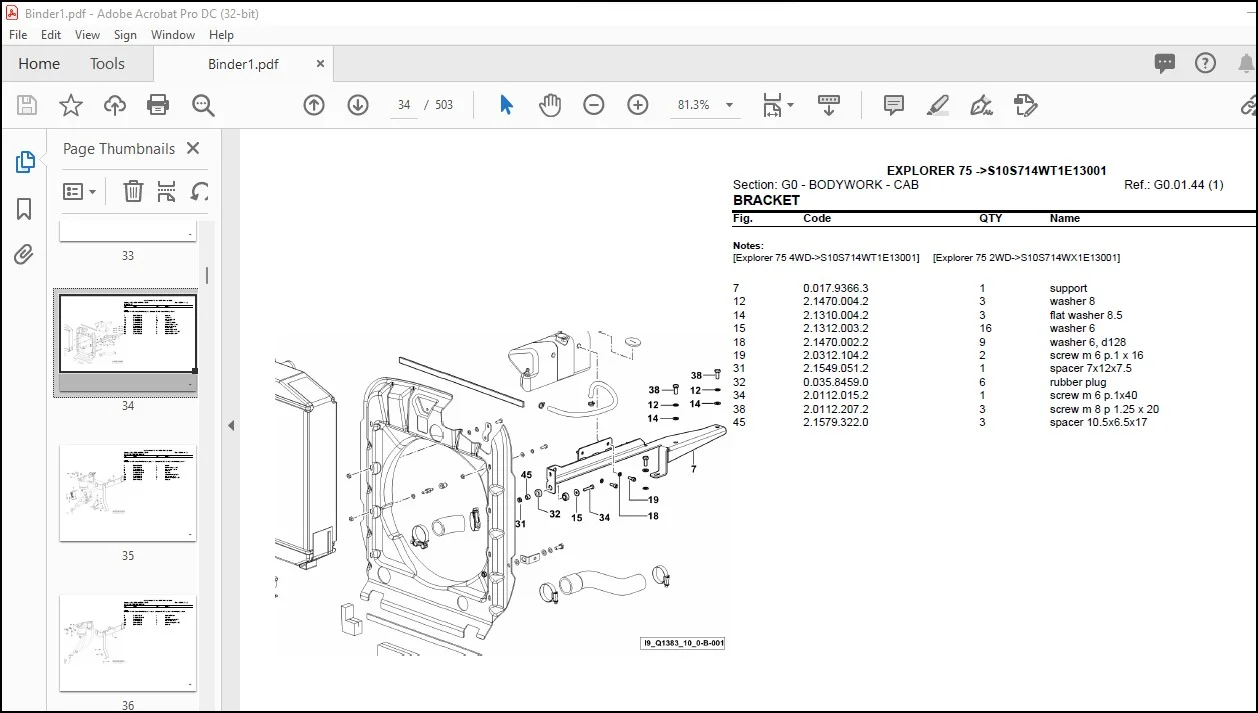Click the Print icon
1258x713 pixels.
coord(158,105)
